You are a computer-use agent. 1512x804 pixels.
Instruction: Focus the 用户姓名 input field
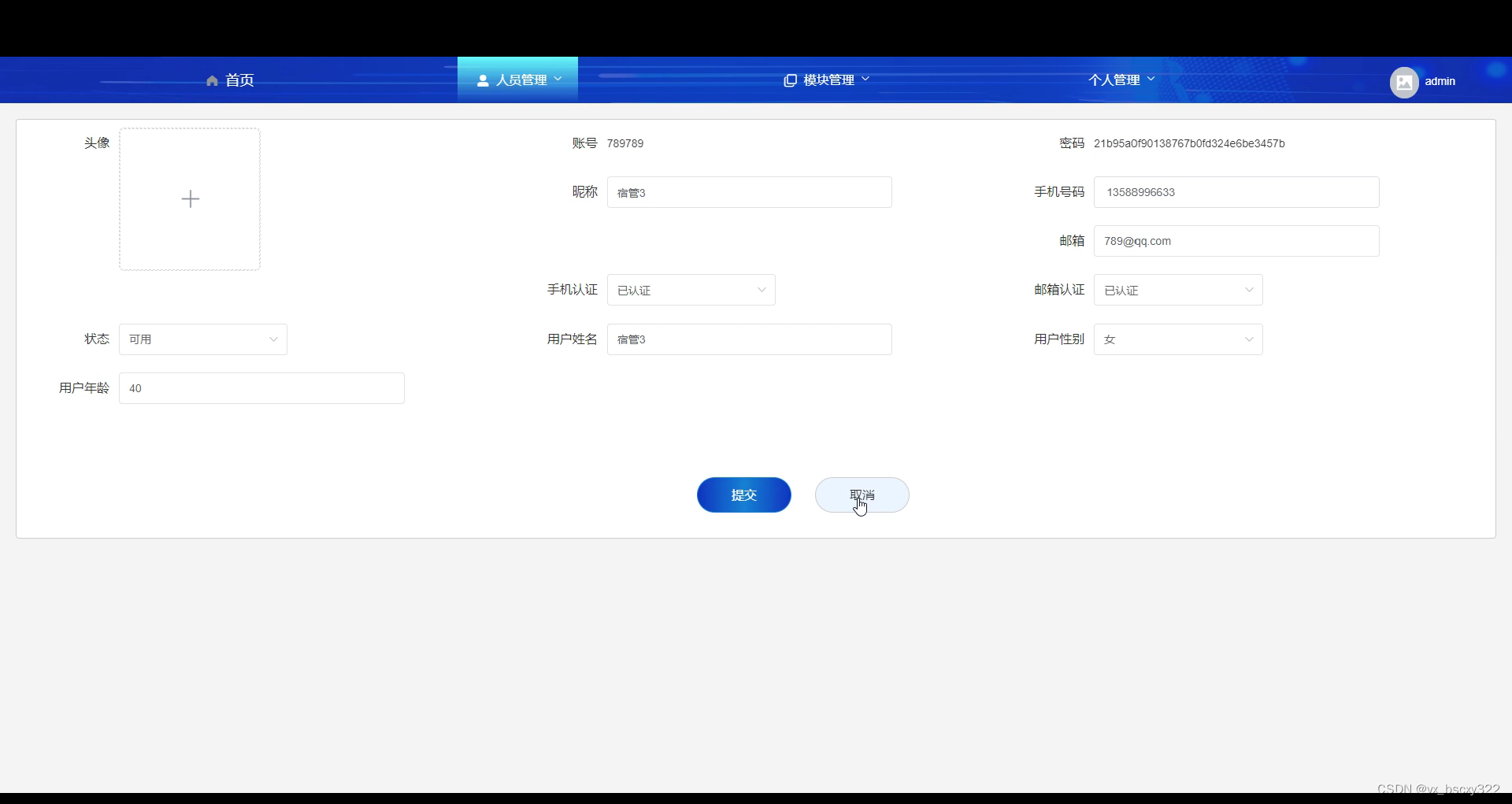(750, 339)
